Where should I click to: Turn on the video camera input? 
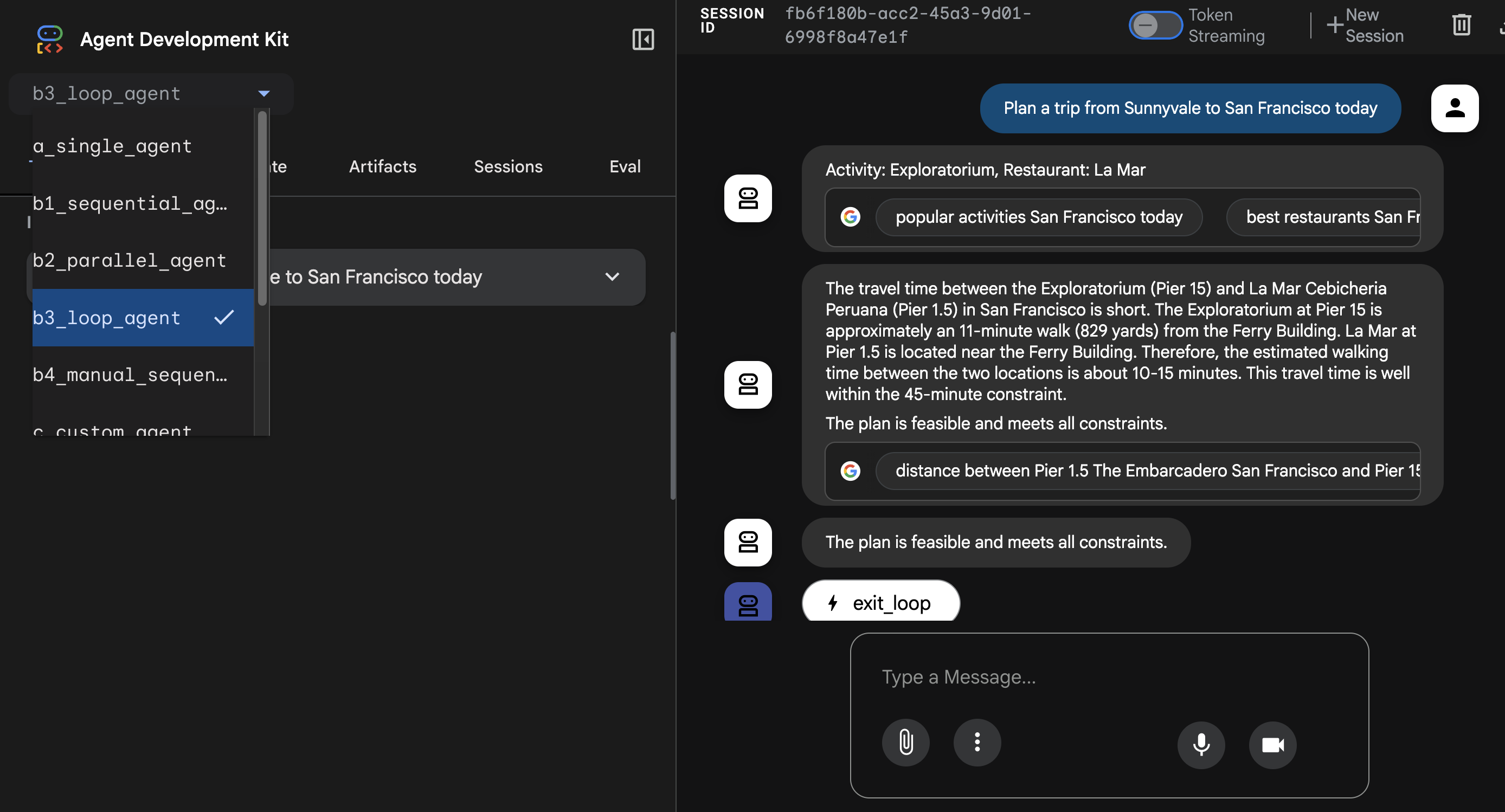tap(1272, 745)
